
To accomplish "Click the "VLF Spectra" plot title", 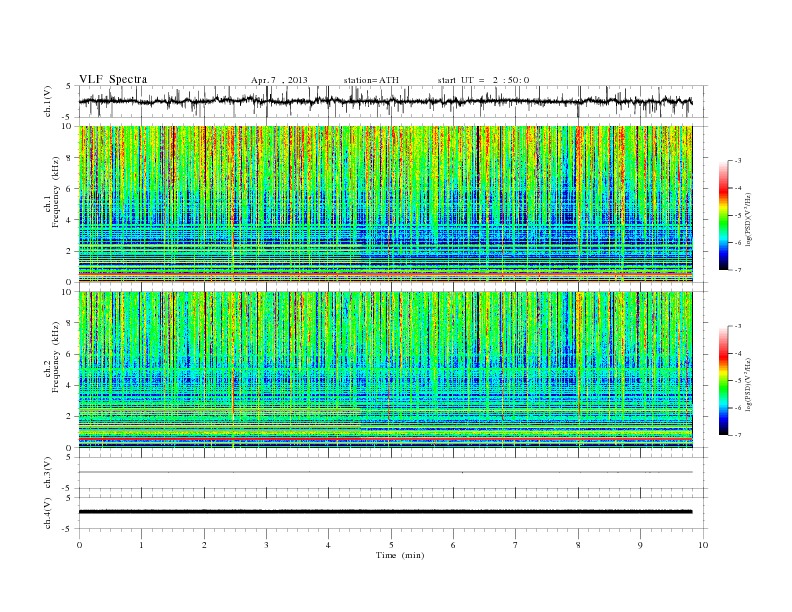I will click(113, 79).
